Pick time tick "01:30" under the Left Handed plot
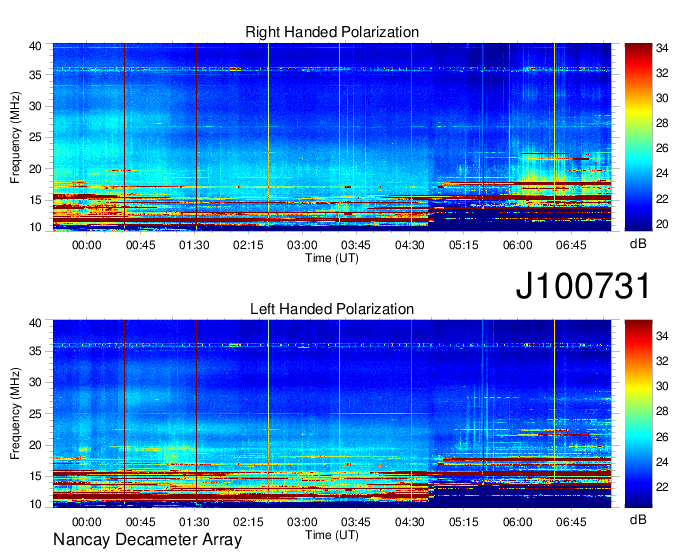 click(194, 522)
